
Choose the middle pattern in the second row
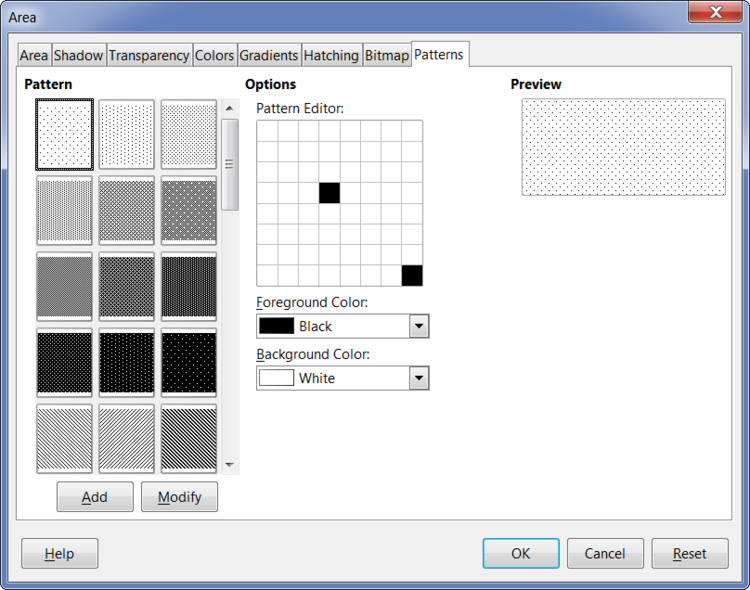(x=126, y=211)
